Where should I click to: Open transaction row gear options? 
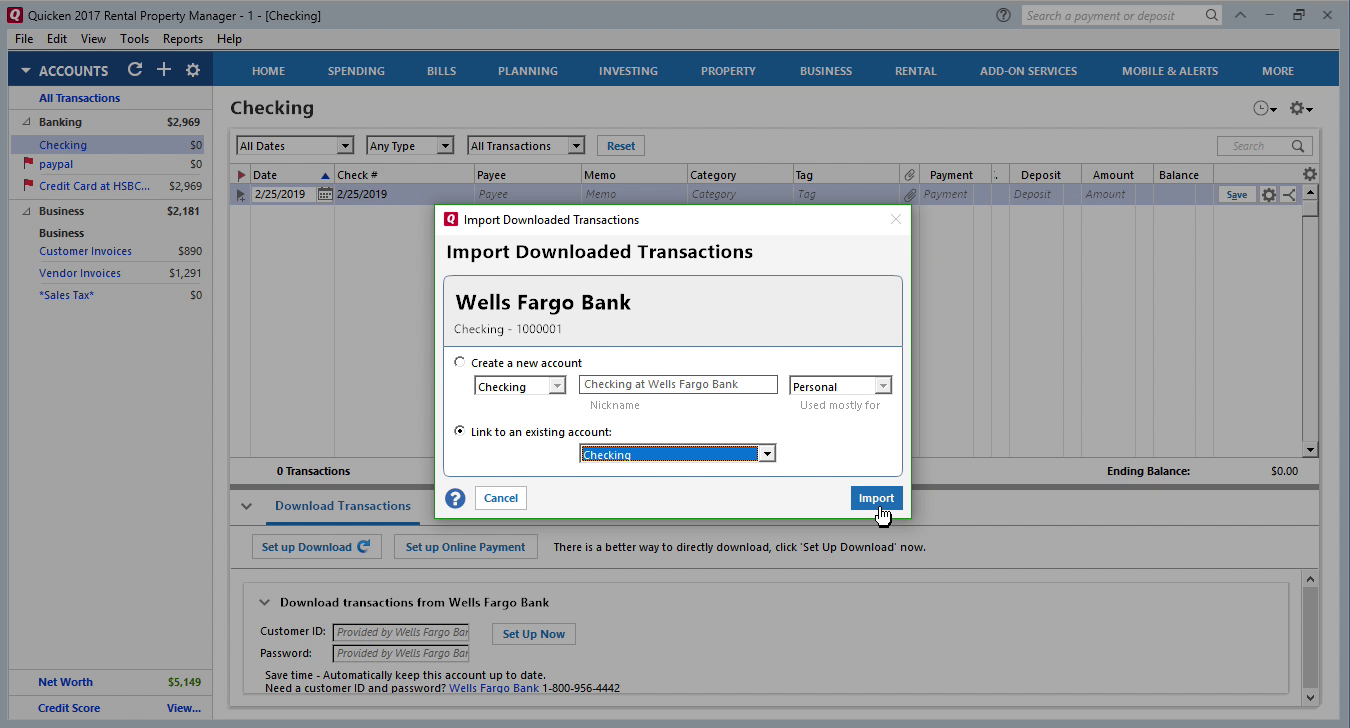coord(1268,195)
